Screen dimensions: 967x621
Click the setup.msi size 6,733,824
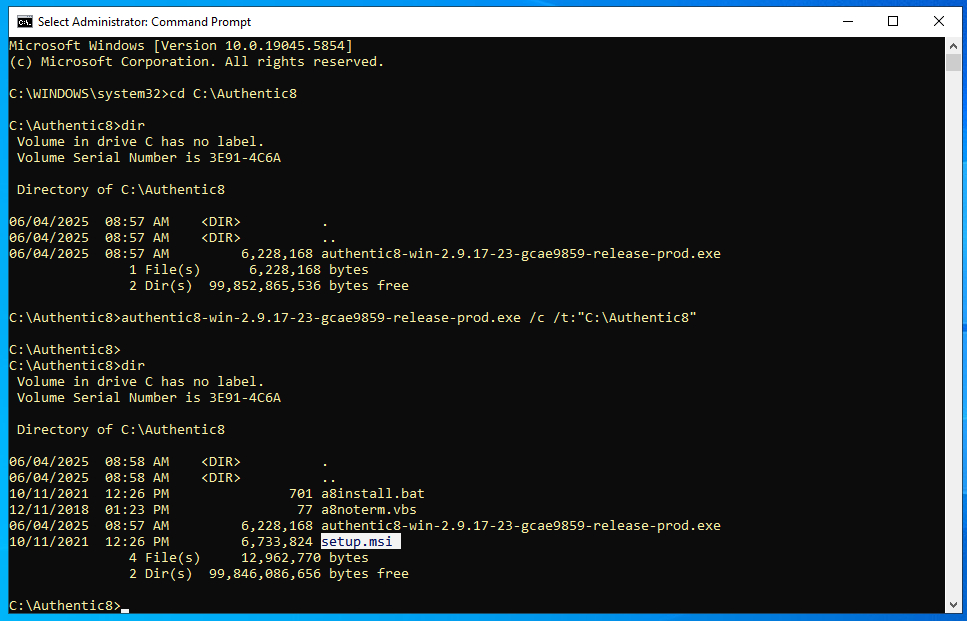(x=277, y=541)
